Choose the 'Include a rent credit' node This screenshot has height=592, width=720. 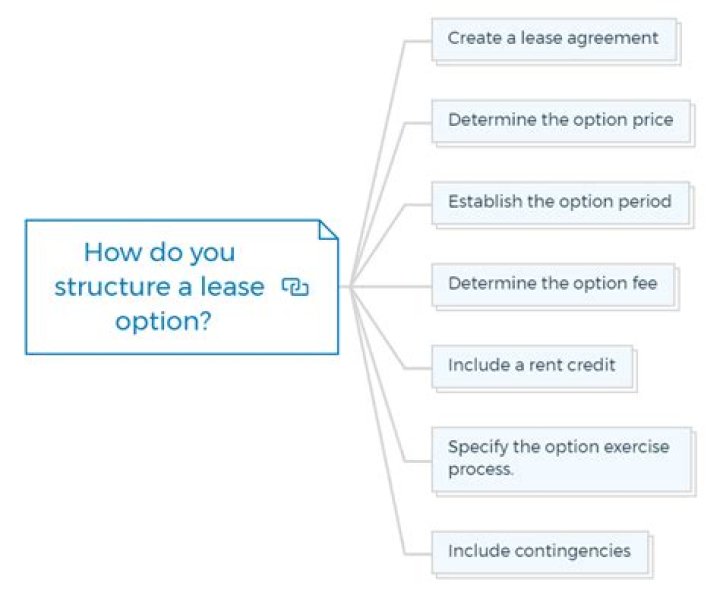[532, 366]
